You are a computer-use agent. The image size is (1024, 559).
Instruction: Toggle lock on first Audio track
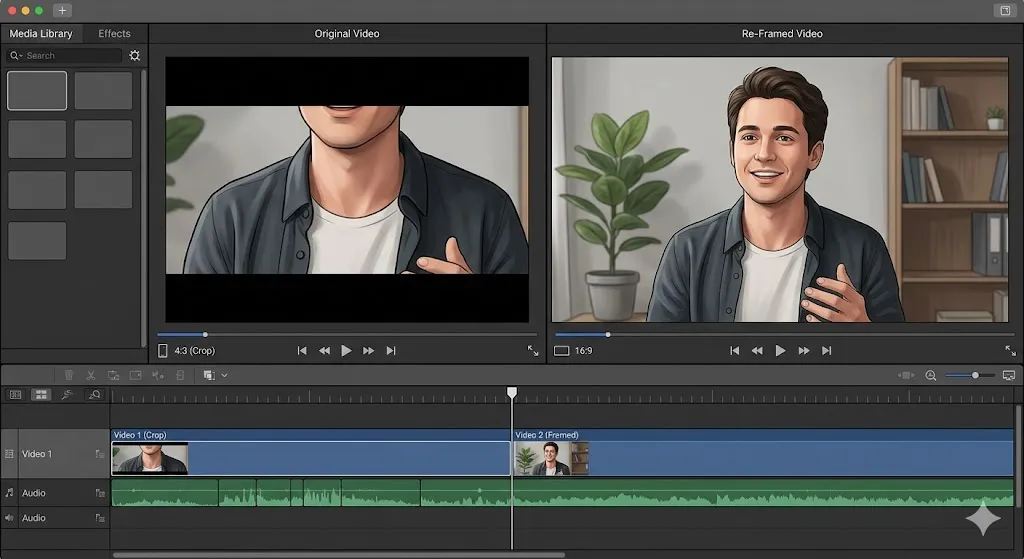coord(100,493)
